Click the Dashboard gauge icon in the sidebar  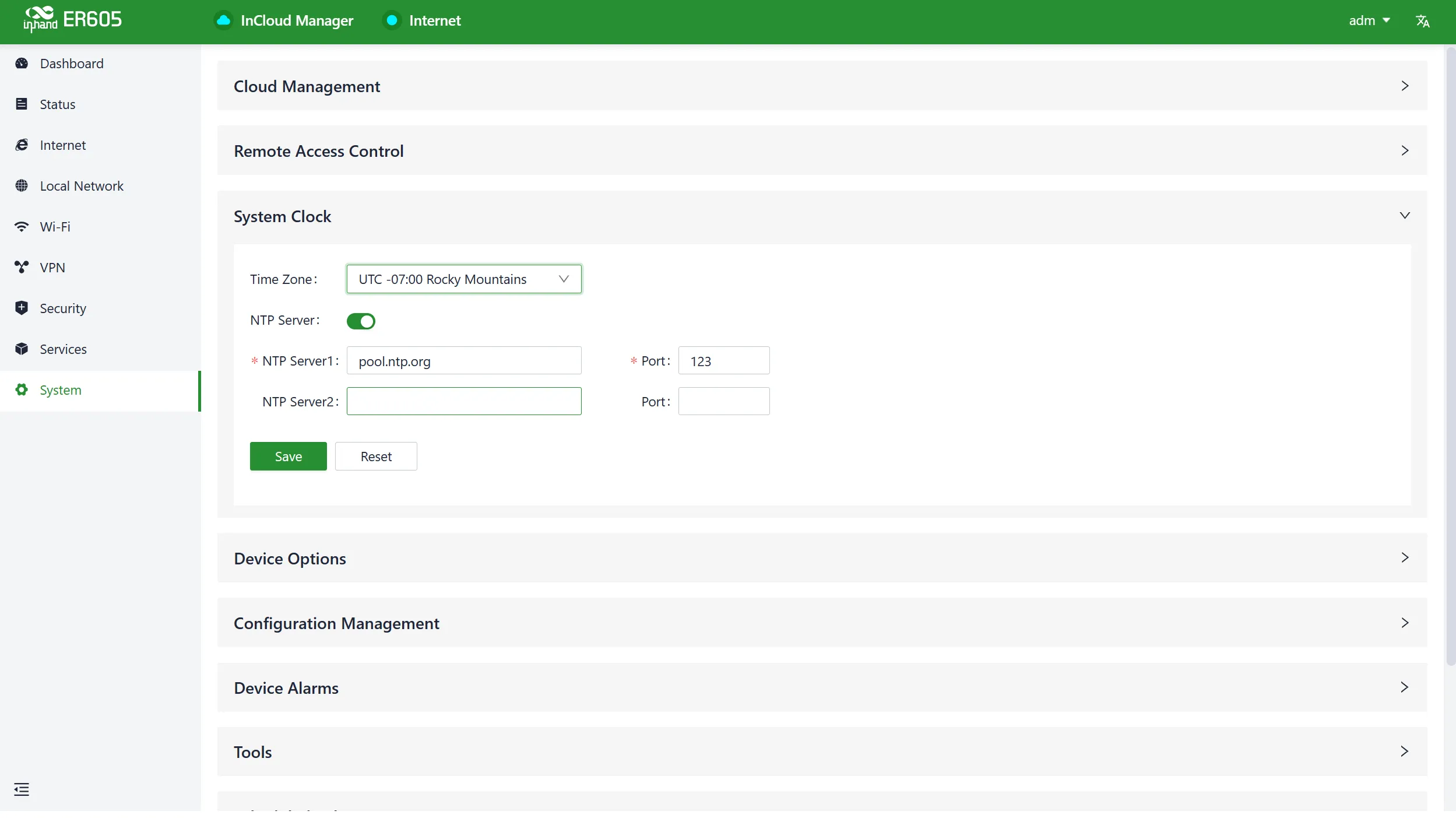click(22, 64)
